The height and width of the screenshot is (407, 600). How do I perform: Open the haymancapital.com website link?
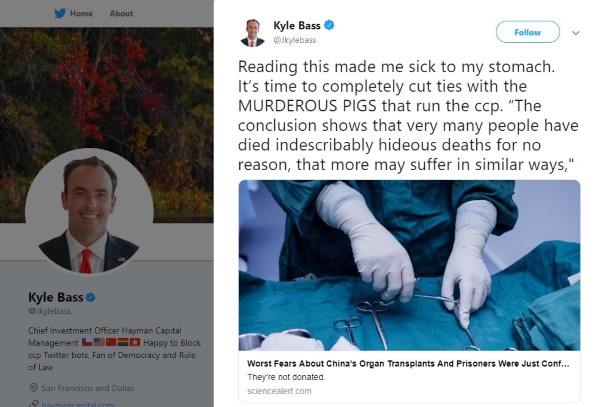click(78, 404)
